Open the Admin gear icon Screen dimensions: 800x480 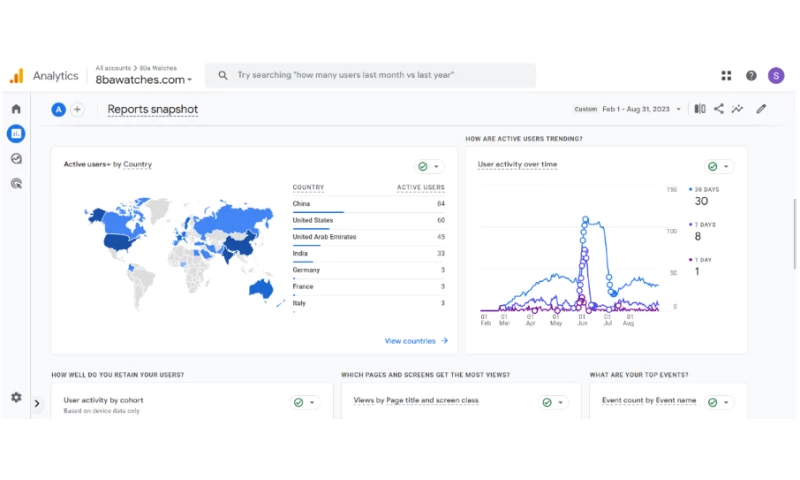pos(16,397)
